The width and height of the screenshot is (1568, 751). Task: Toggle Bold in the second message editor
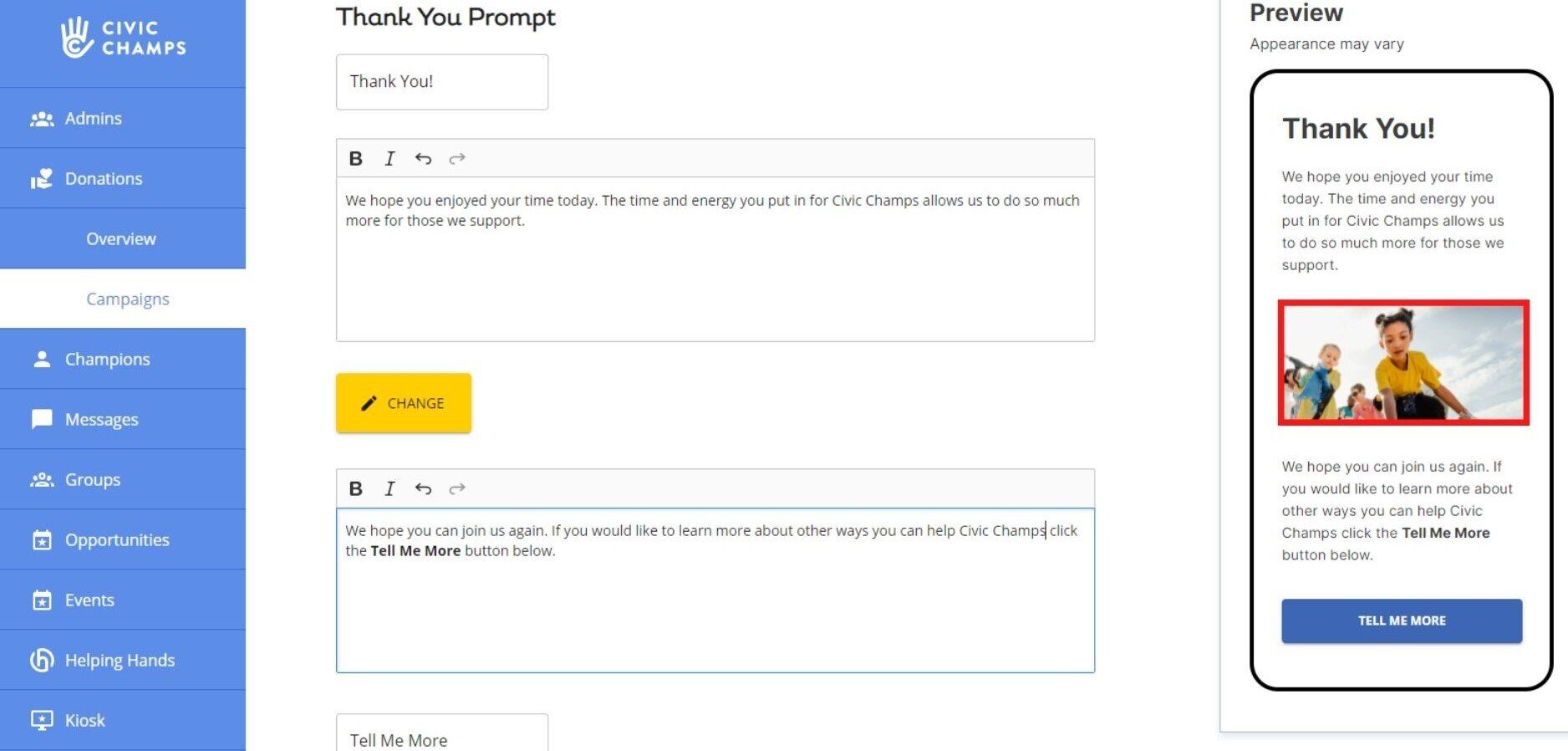[355, 489]
